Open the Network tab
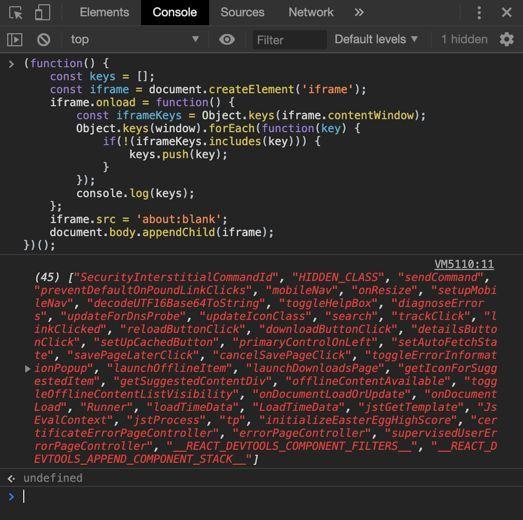Screen dimensions: 523x520 pyautogui.click(x=311, y=12)
